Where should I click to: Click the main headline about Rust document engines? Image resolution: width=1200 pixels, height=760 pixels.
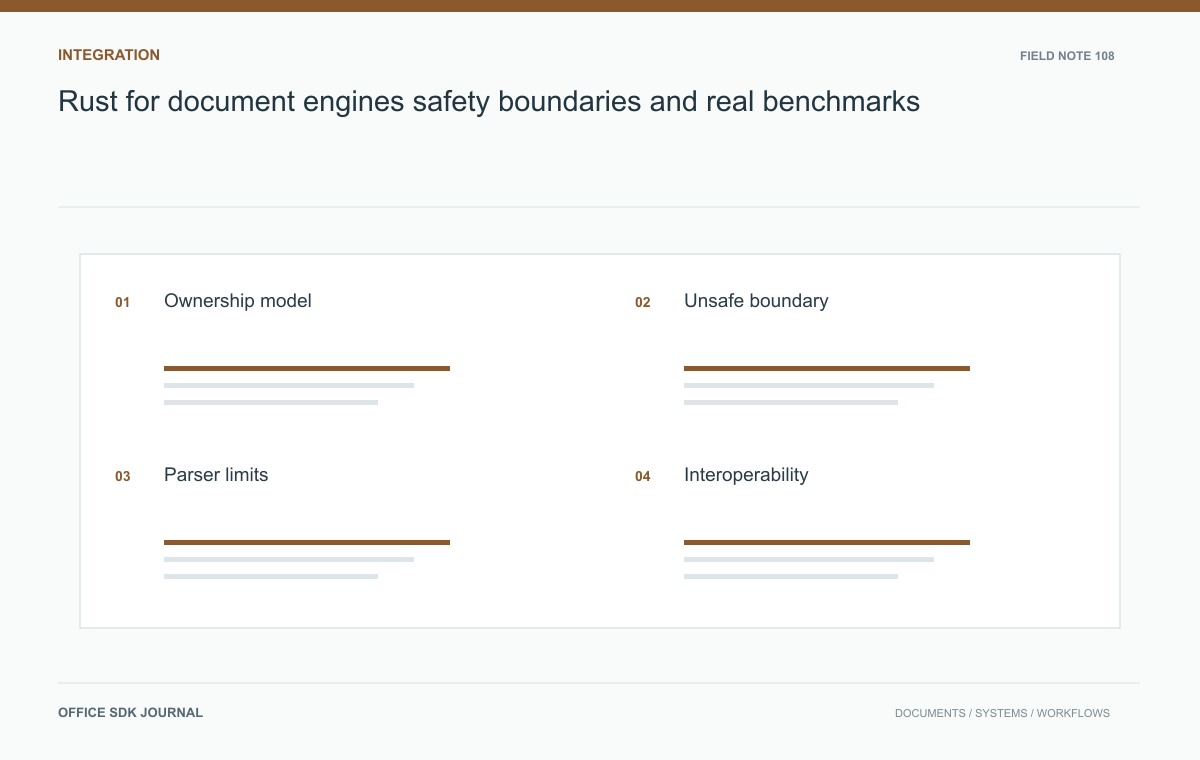pyautogui.click(x=489, y=102)
